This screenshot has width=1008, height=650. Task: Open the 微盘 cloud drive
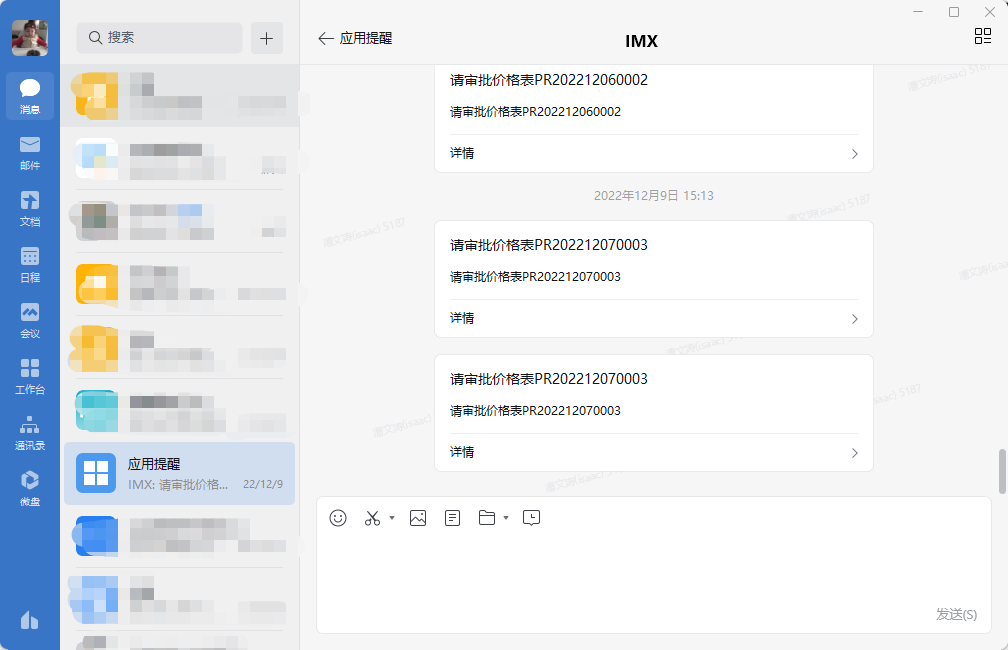pos(30,488)
